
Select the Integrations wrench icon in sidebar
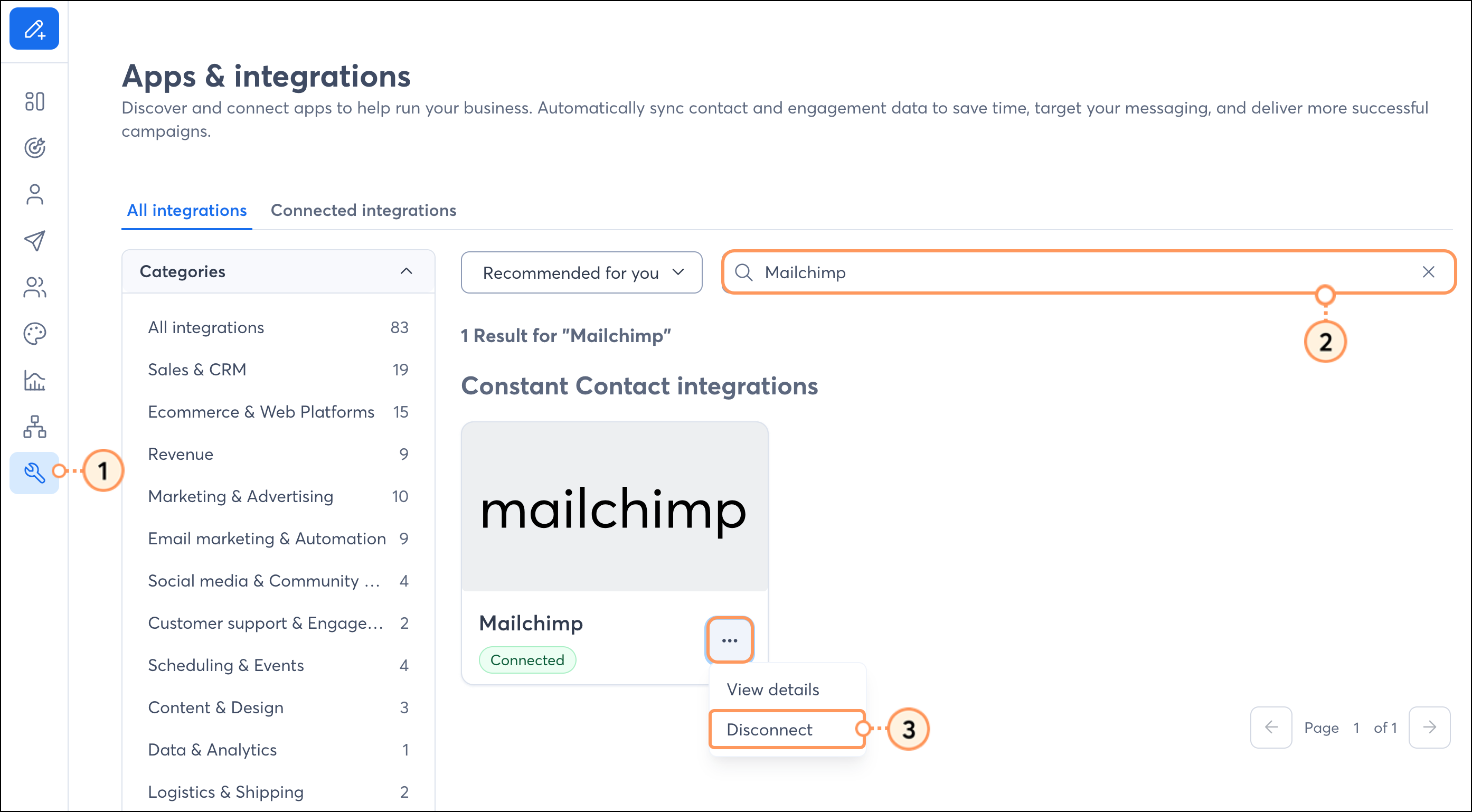[34, 473]
